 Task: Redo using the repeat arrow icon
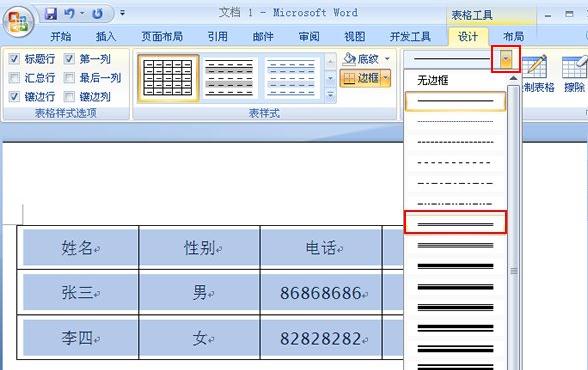pos(97,14)
